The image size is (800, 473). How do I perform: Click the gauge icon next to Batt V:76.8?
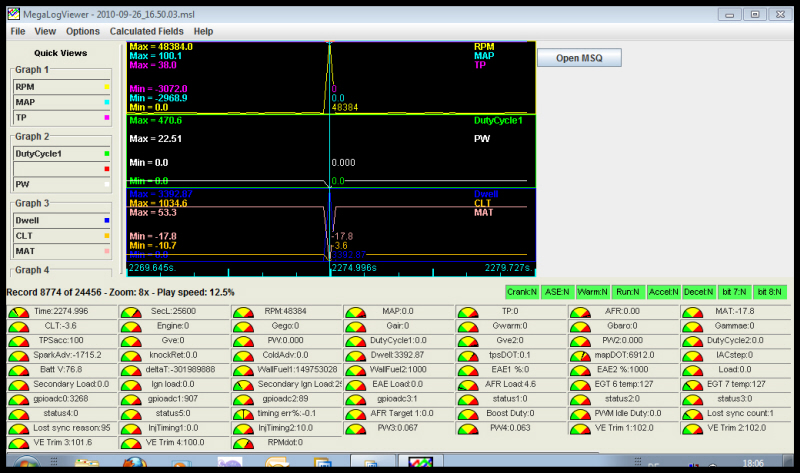(18, 369)
